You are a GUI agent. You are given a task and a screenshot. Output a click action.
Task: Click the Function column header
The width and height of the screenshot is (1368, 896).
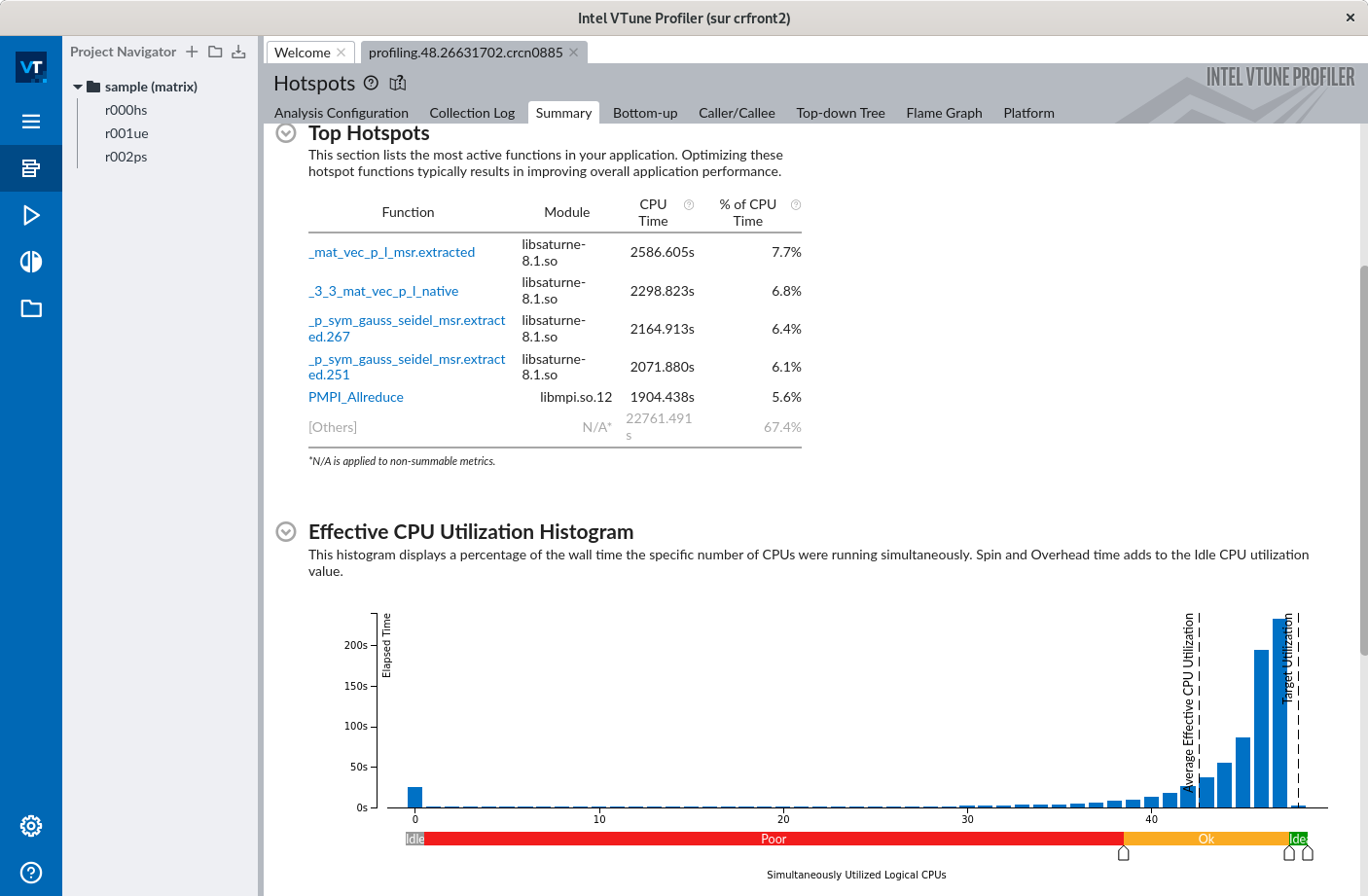(408, 212)
